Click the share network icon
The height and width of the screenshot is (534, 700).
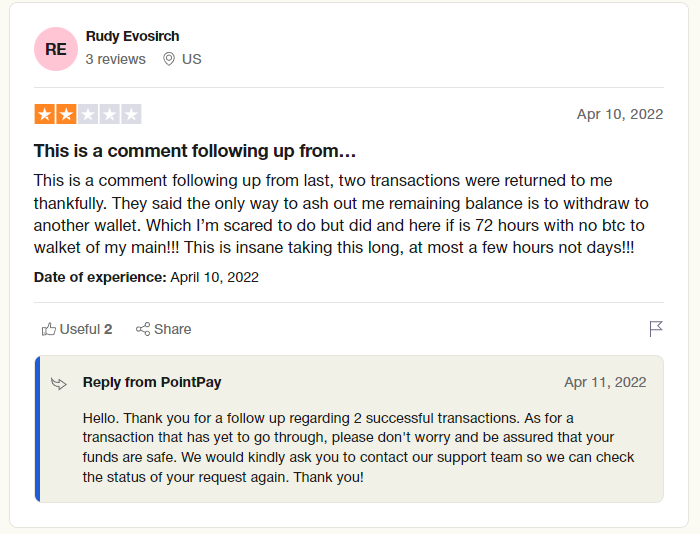pyautogui.click(x=143, y=329)
